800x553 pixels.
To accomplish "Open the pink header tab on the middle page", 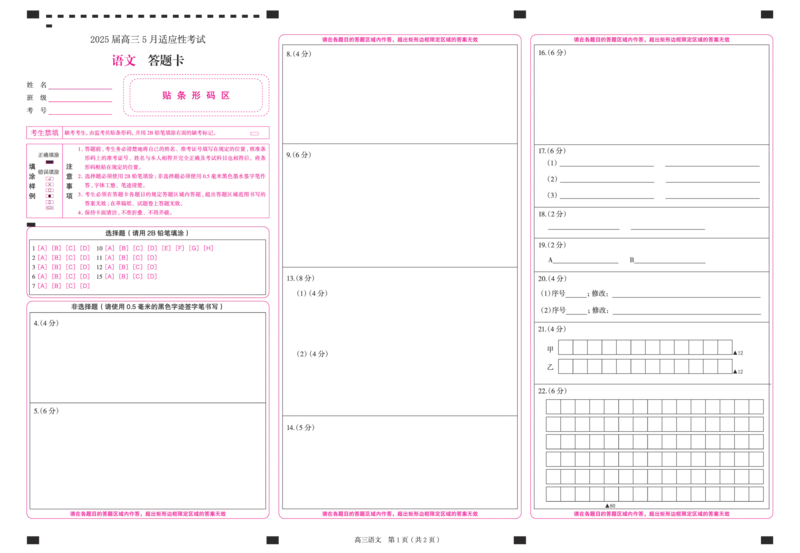I will pos(398,39).
